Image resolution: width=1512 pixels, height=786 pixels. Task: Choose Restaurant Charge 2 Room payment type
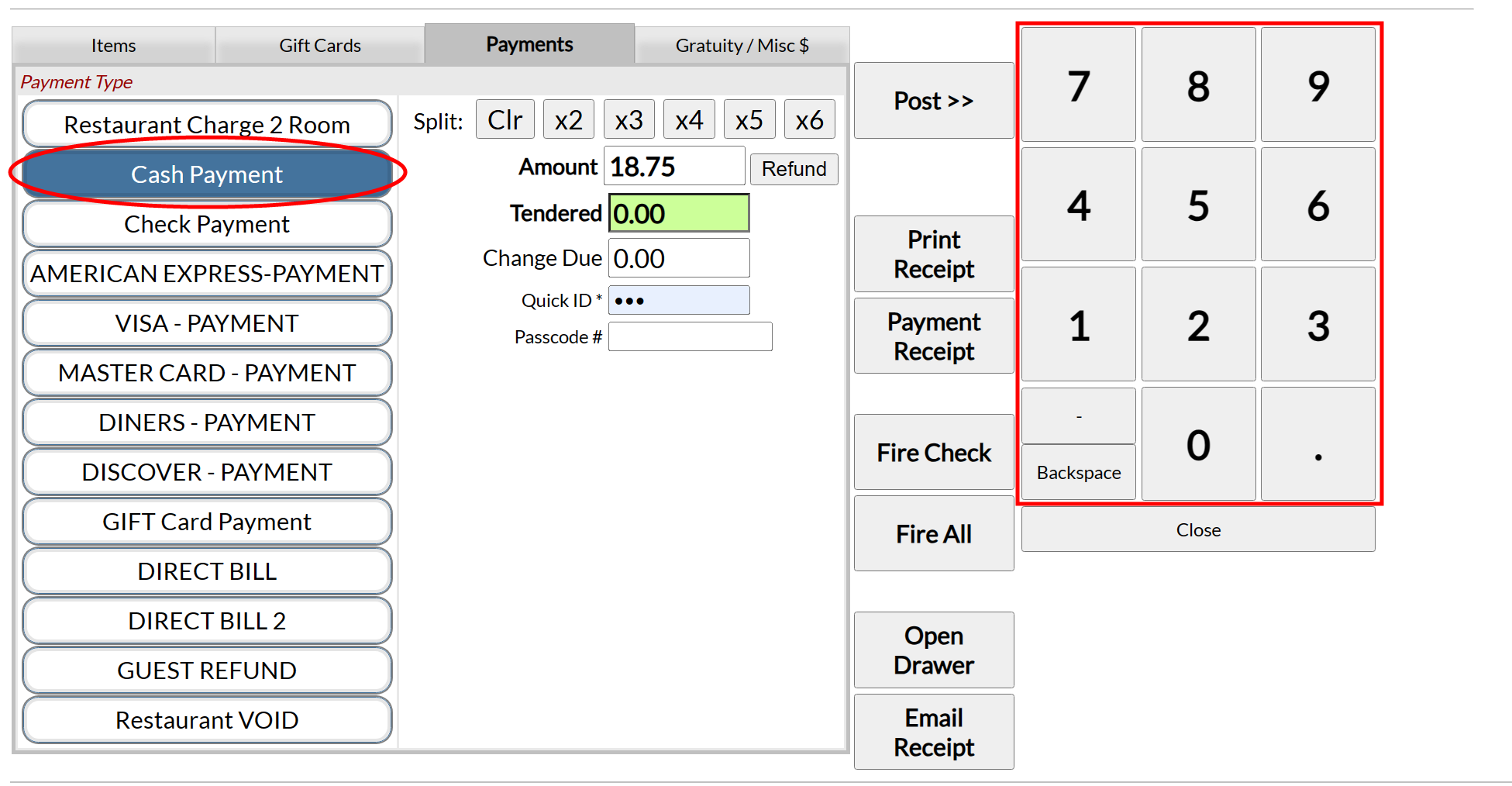coord(207,124)
